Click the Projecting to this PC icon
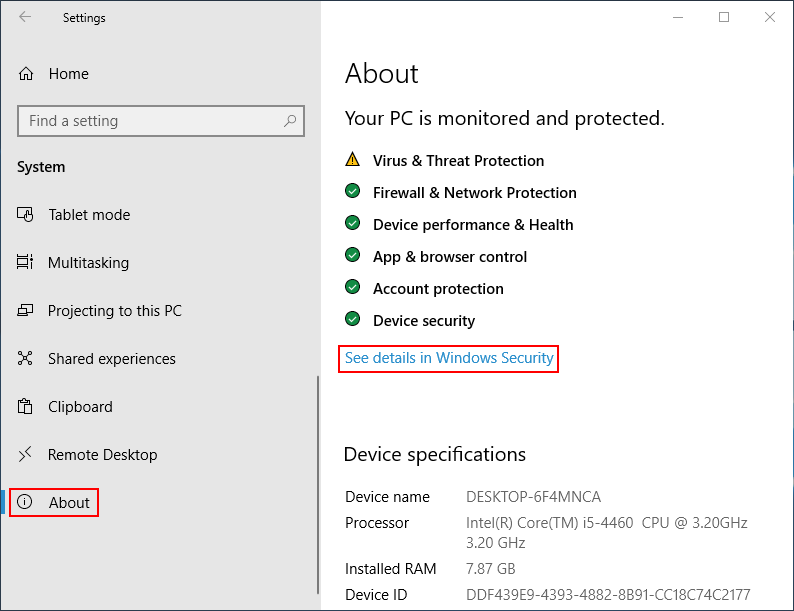Viewport: 794px width, 611px height. [x=26, y=311]
